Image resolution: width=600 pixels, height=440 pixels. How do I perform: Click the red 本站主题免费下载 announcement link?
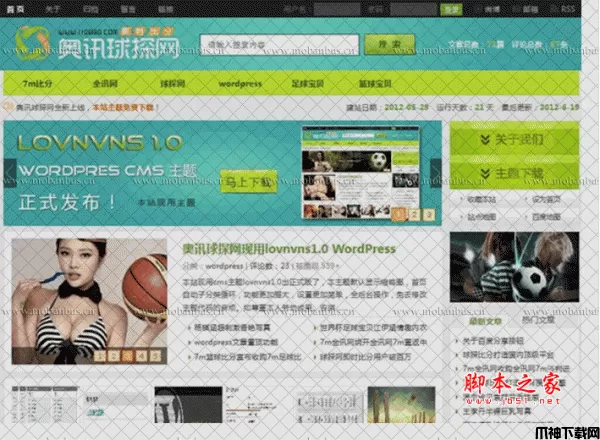click(x=123, y=108)
